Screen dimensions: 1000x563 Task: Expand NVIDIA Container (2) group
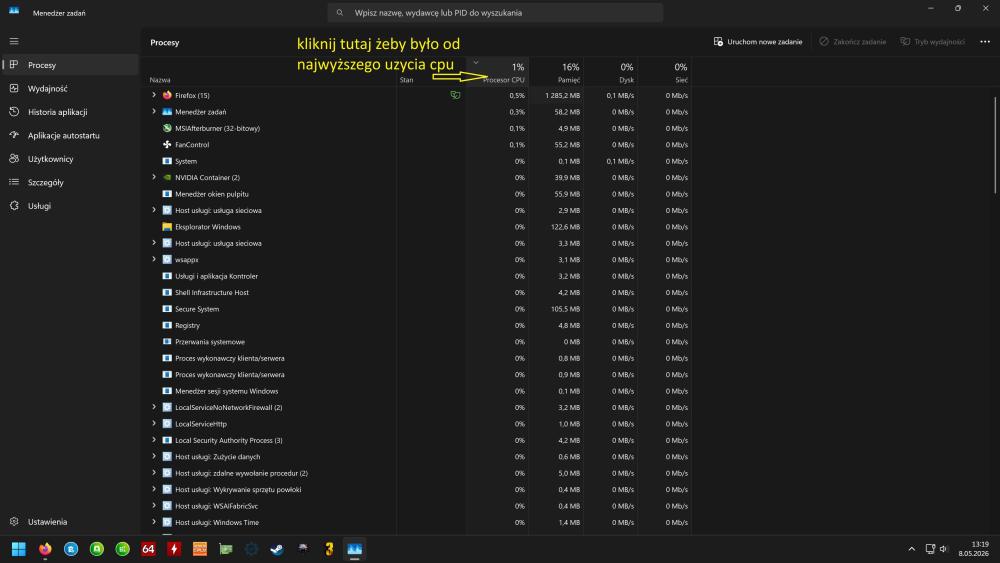point(154,177)
